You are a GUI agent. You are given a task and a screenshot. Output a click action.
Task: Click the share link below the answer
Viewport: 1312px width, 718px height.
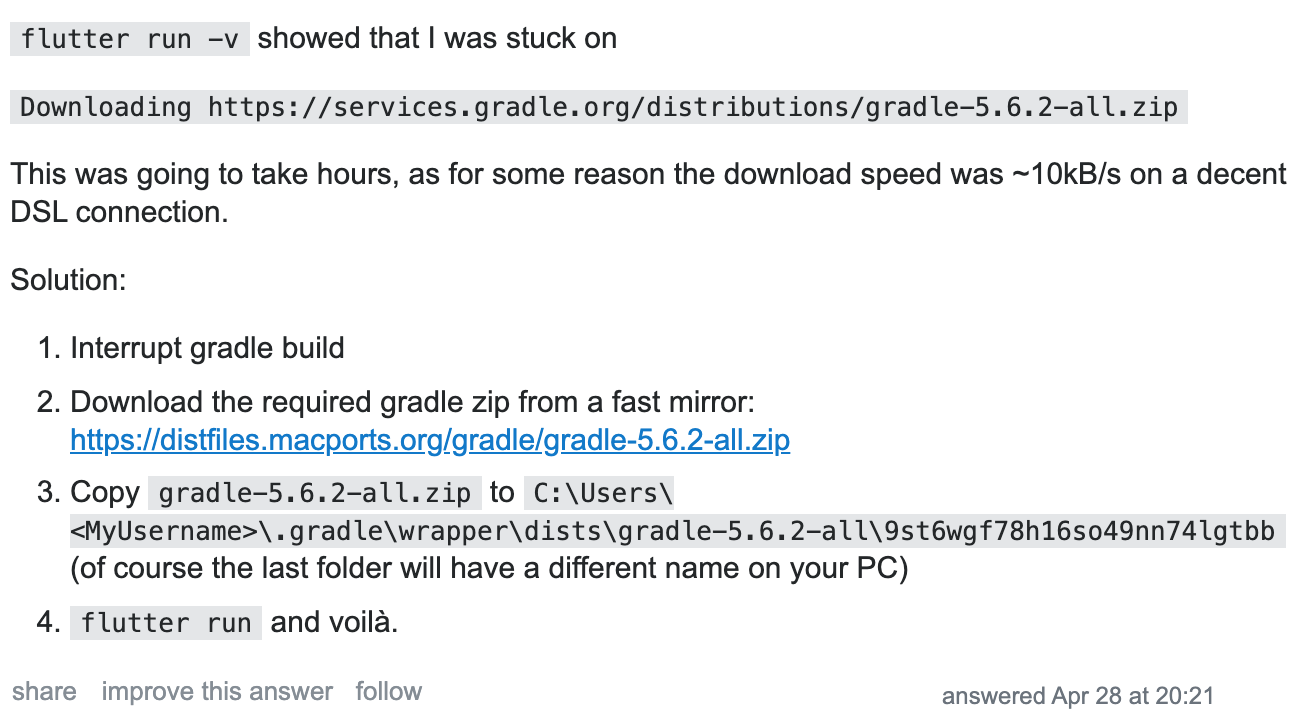pos(44,691)
